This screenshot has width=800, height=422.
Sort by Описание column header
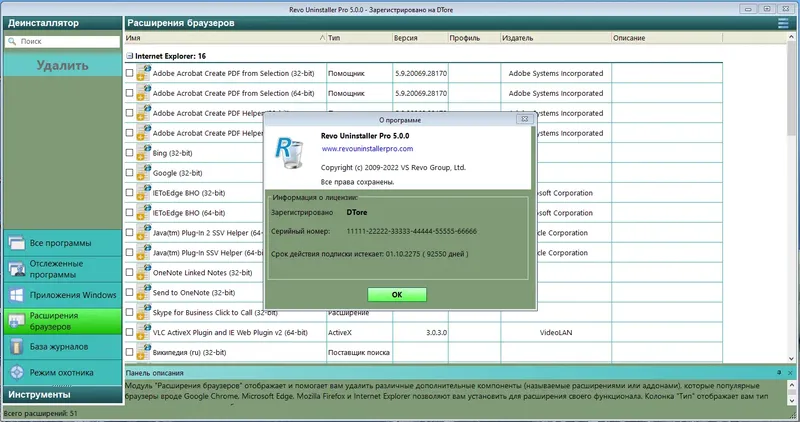667,38
